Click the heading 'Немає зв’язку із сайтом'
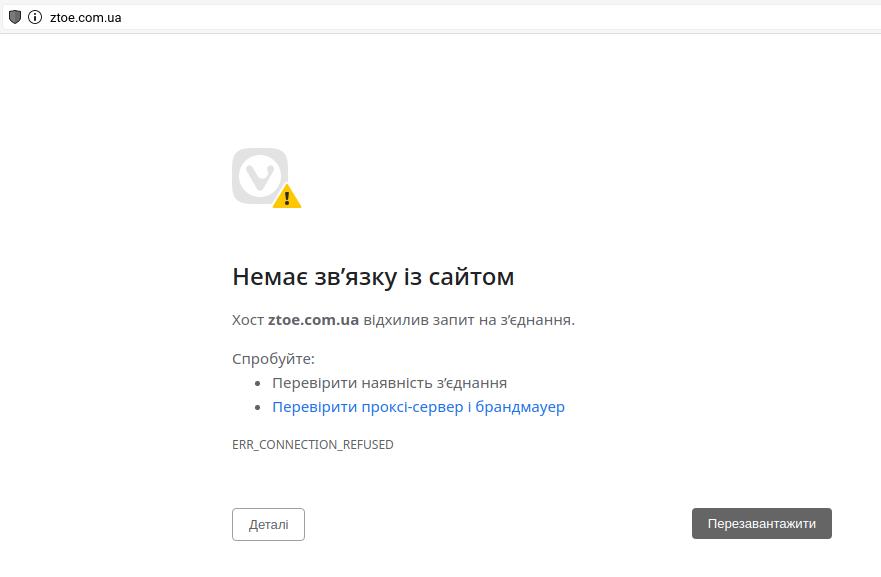881x577 pixels. pyautogui.click(x=373, y=276)
